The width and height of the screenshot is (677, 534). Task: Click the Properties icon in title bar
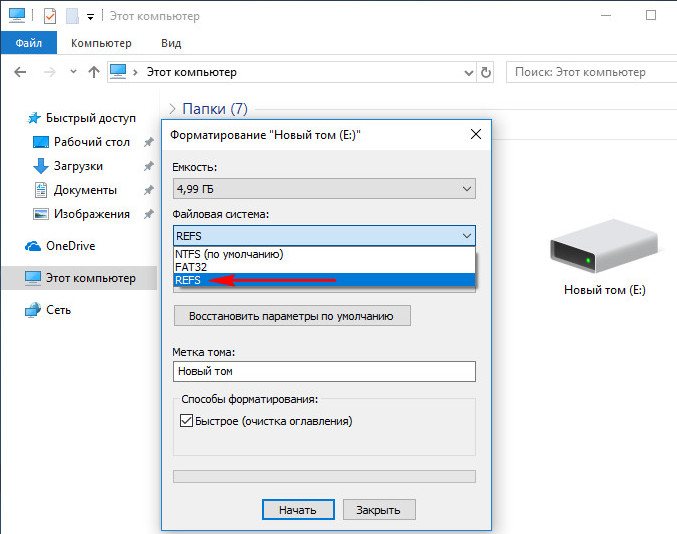click(x=50, y=16)
